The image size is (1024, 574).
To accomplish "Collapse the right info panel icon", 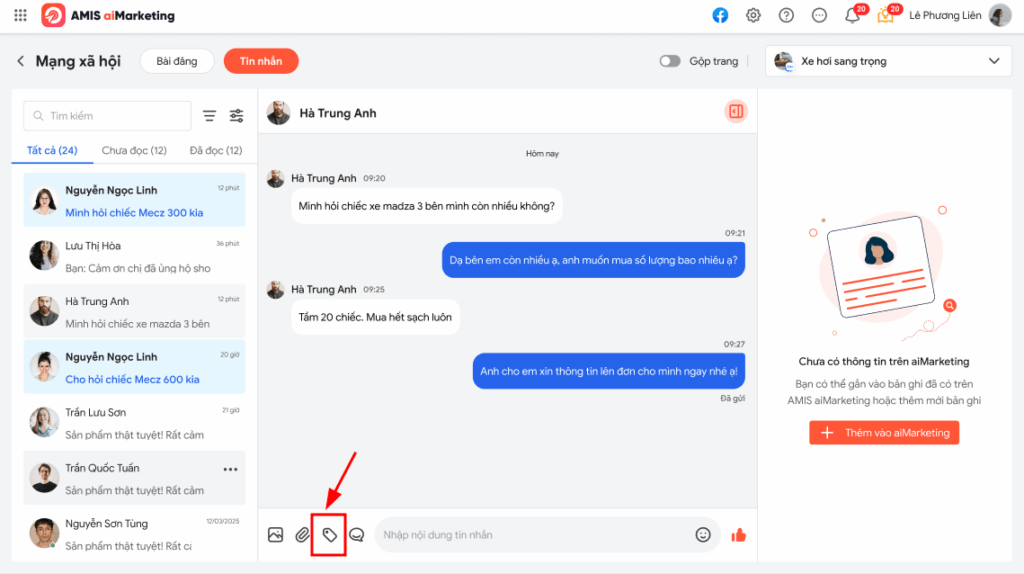I will point(736,112).
